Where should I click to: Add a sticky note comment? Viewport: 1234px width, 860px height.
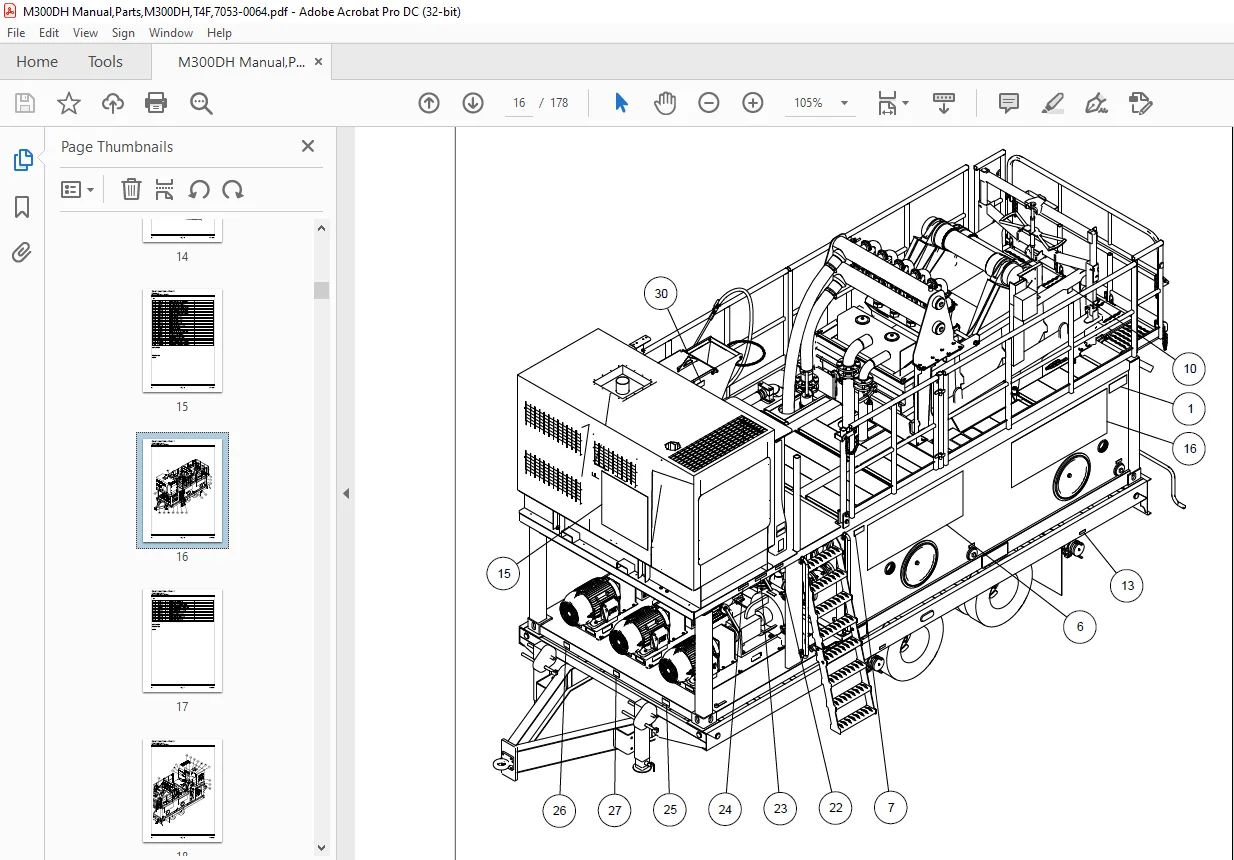pyautogui.click(x=1009, y=103)
